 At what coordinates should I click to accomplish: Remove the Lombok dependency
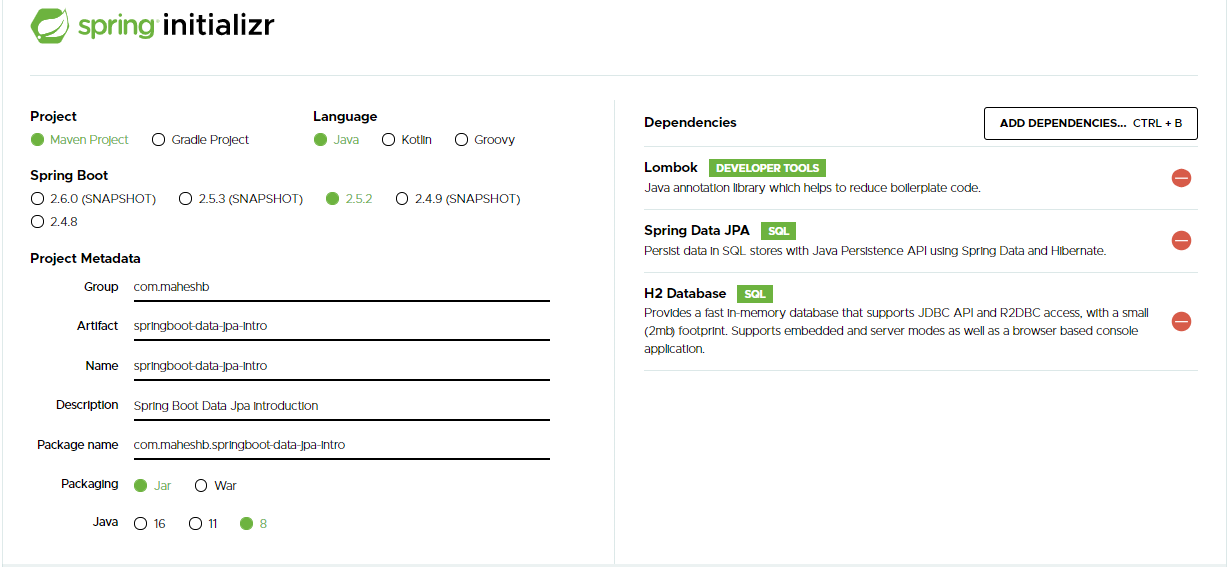(x=1181, y=178)
